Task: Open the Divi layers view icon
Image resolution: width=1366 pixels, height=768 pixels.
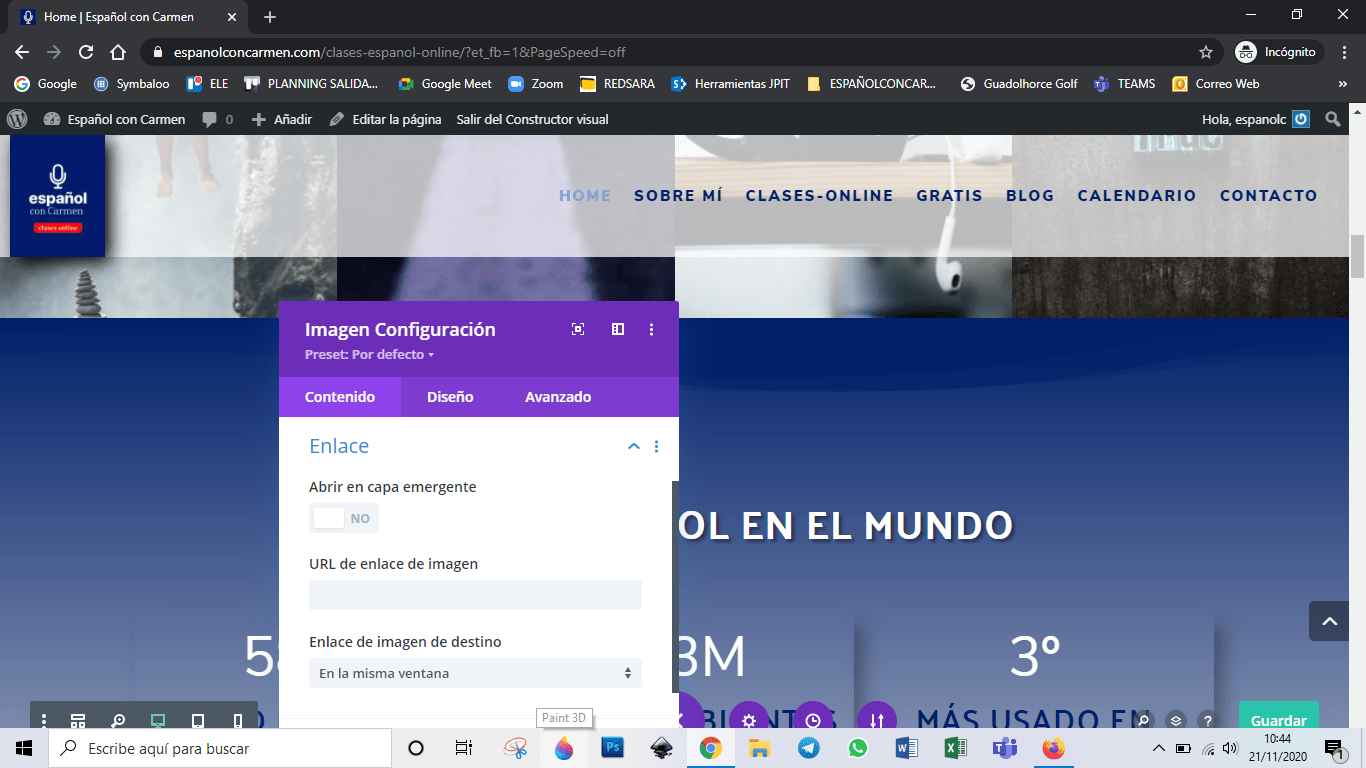Action: coord(1176,720)
